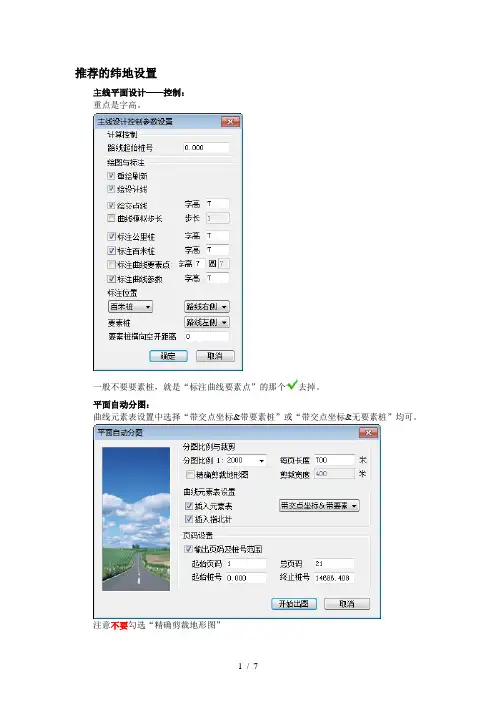Image resolution: width=496 pixels, height=702 pixels.
Task: Click the 字高 field in the 标注公里桩 row
Action: [218, 235]
